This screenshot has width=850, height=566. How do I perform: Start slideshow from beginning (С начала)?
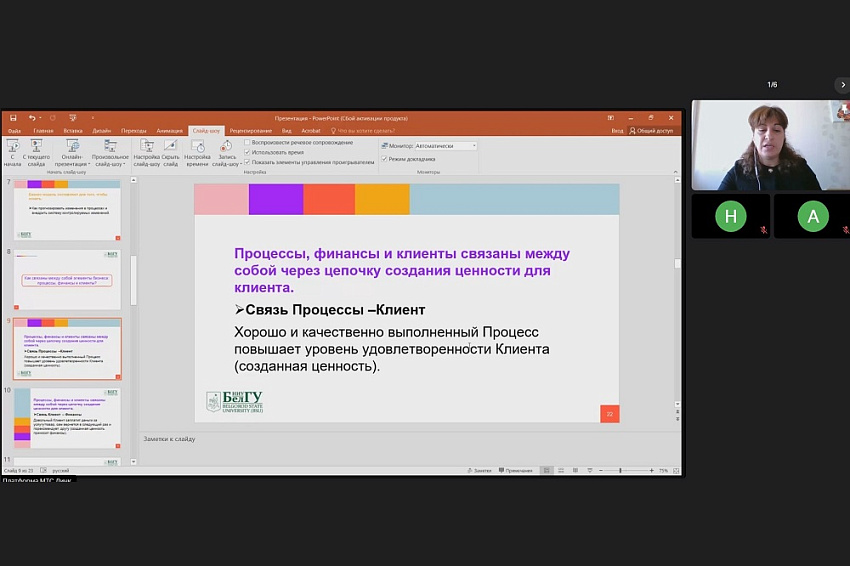pos(13,149)
